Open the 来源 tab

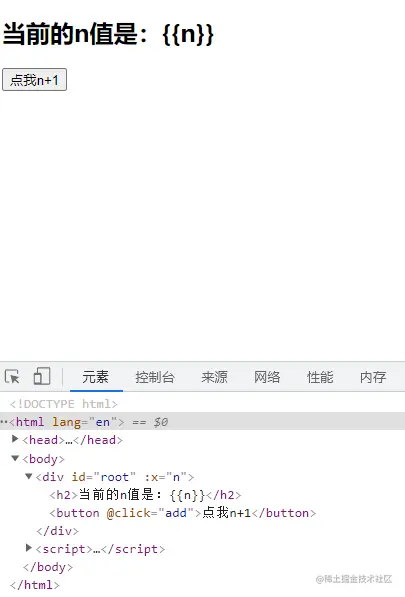[x=214, y=377]
